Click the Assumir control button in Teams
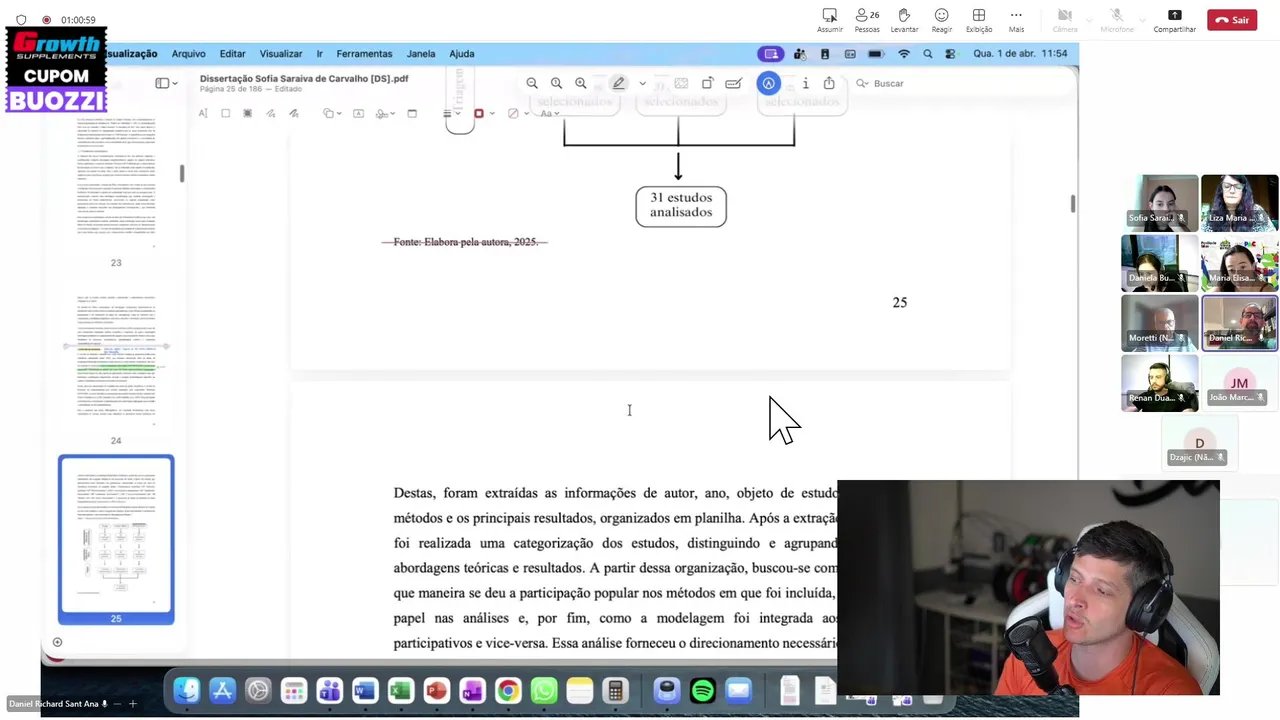The image size is (1280, 720). pyautogui.click(x=830, y=19)
